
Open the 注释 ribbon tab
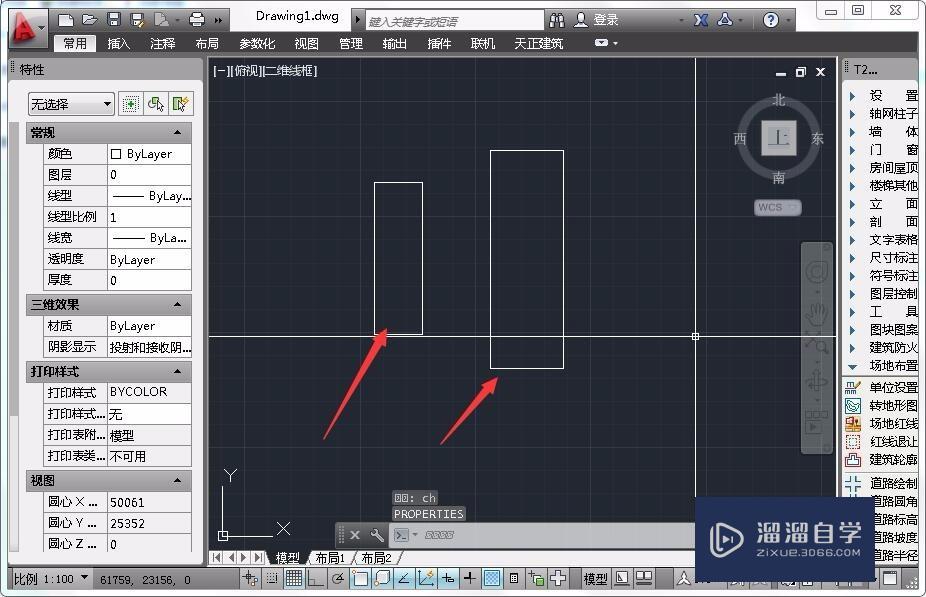coord(162,44)
